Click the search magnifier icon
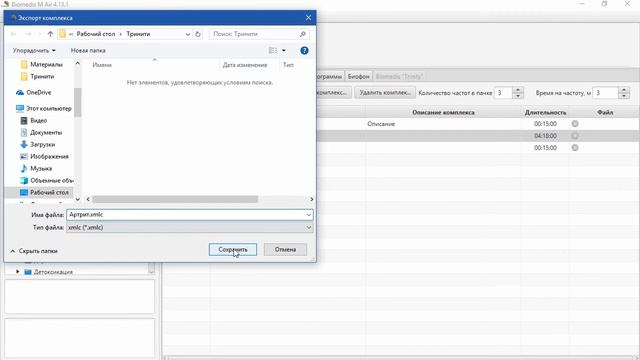Screen dimensions: 640x360 (303, 34)
